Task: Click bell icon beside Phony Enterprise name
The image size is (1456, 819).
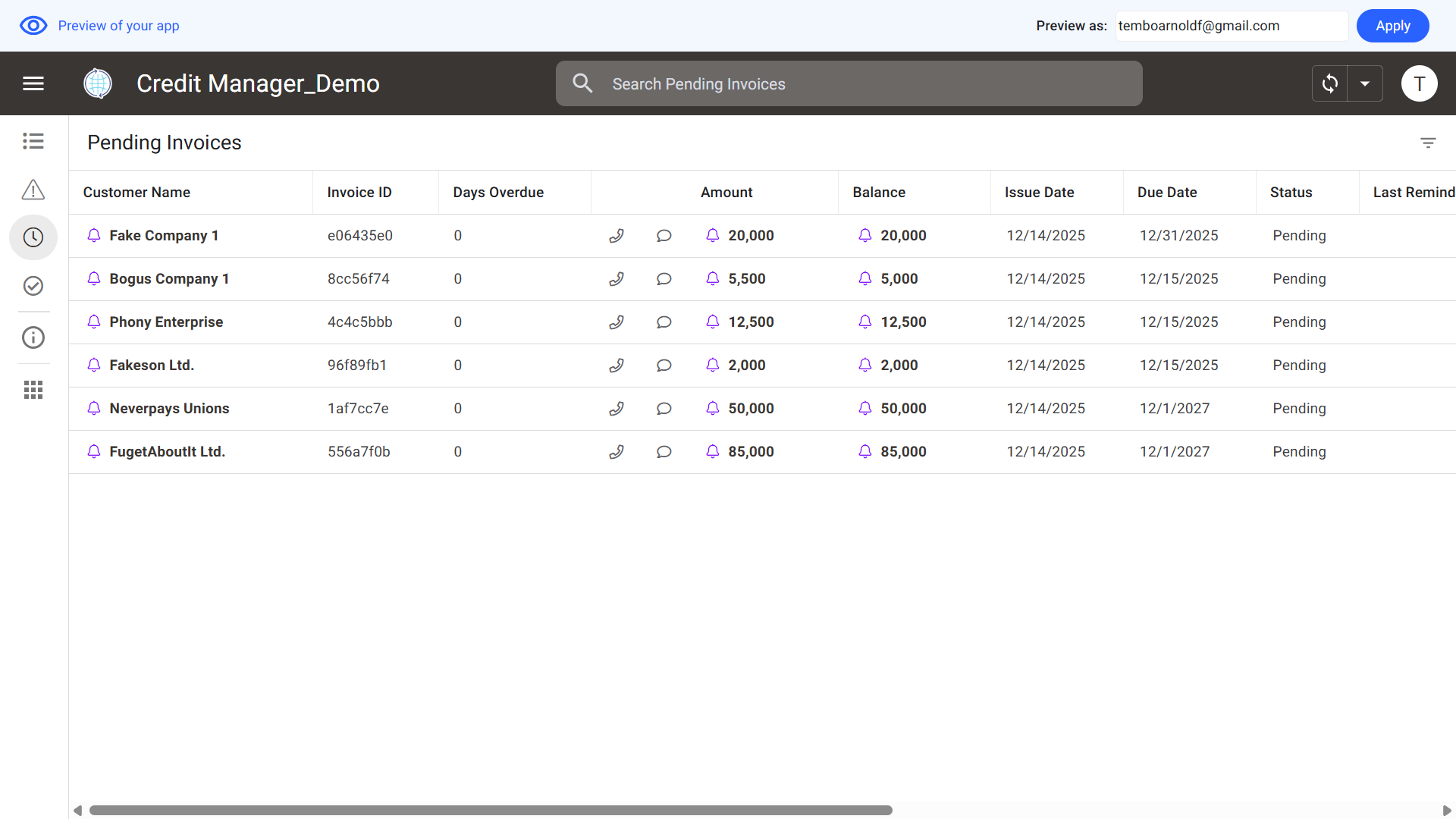Action: pos(94,322)
